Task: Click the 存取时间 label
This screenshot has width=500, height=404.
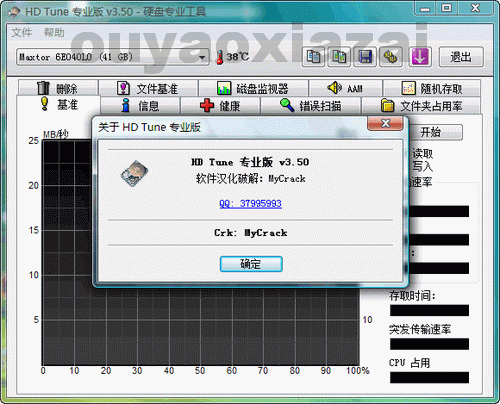Action: tap(412, 296)
